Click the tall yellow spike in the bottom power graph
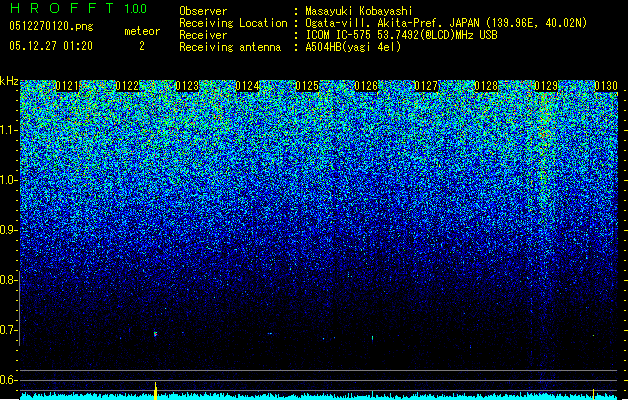The height and width of the screenshot is (400, 629). (156, 391)
